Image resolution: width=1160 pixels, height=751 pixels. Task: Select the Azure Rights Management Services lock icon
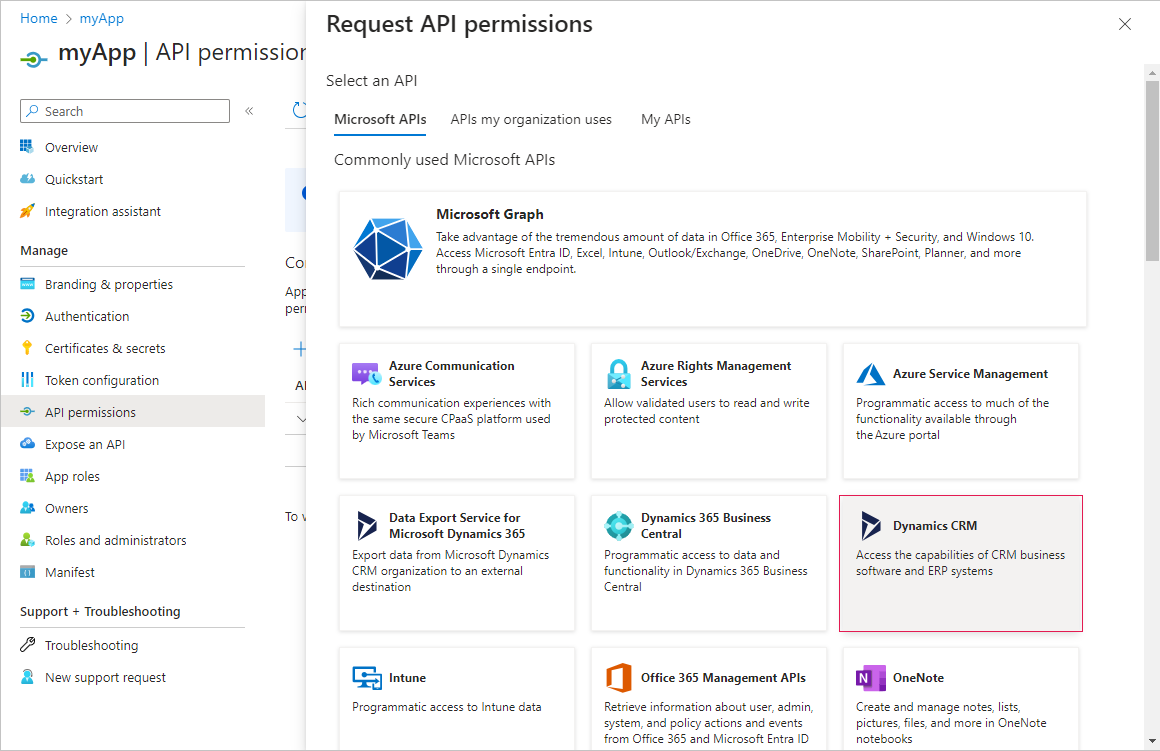tap(618, 374)
